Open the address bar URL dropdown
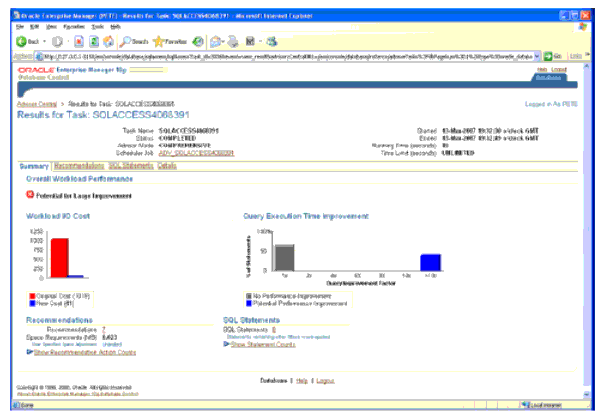The image size is (602, 419). (x=537, y=56)
